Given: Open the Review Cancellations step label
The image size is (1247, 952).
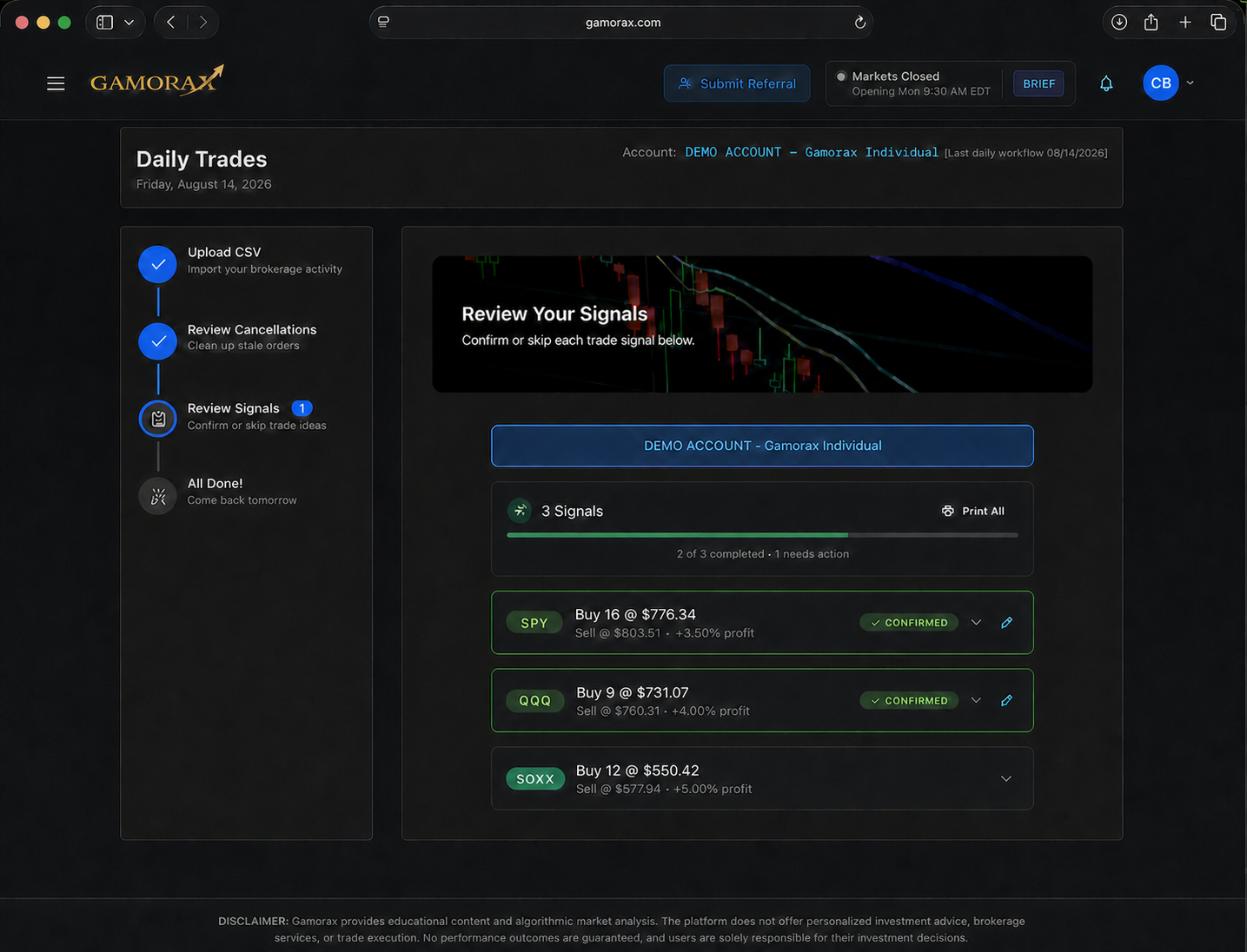Looking at the screenshot, I should pos(252,330).
